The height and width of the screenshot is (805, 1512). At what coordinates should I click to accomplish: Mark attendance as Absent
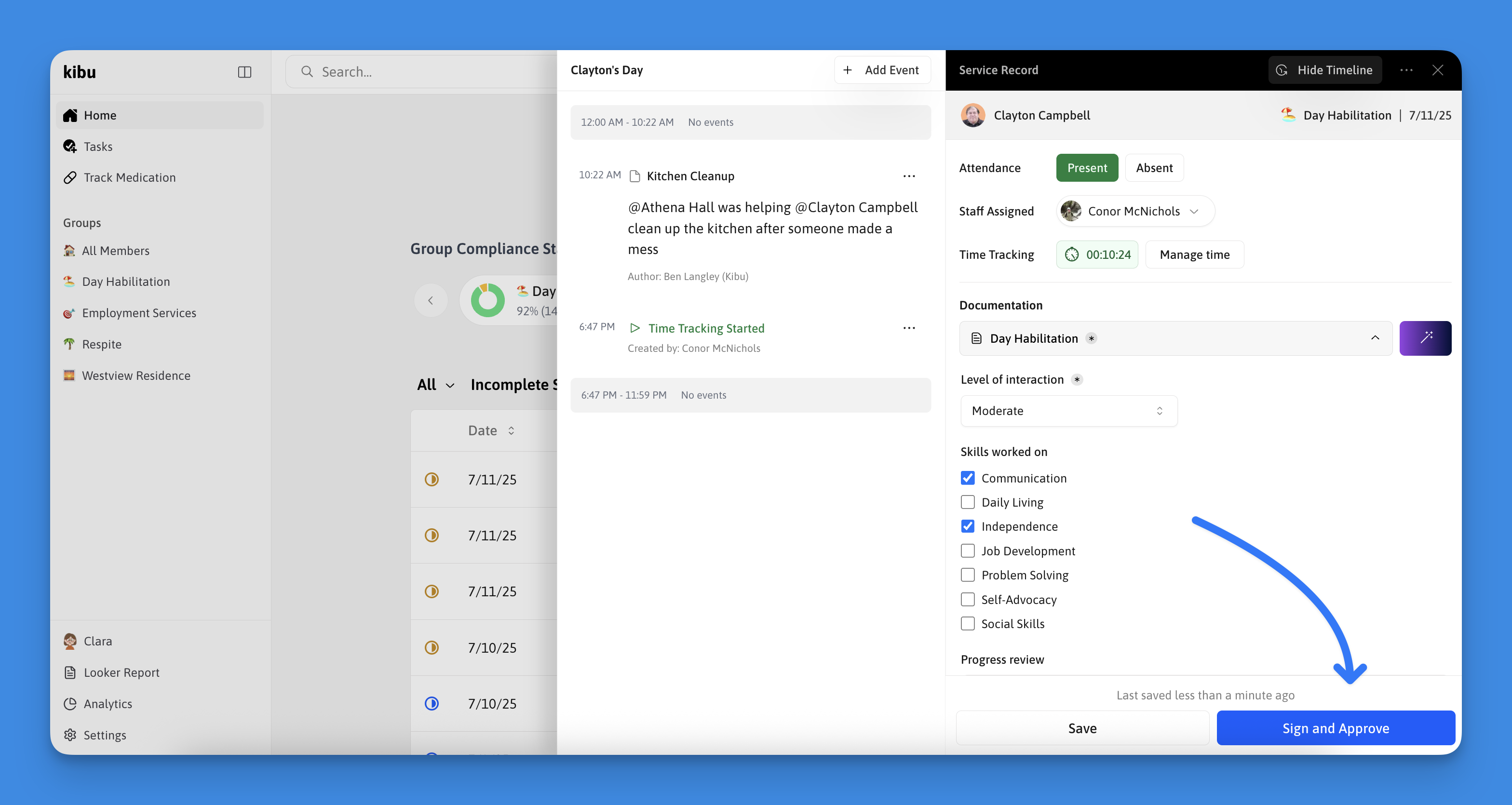pos(1153,168)
